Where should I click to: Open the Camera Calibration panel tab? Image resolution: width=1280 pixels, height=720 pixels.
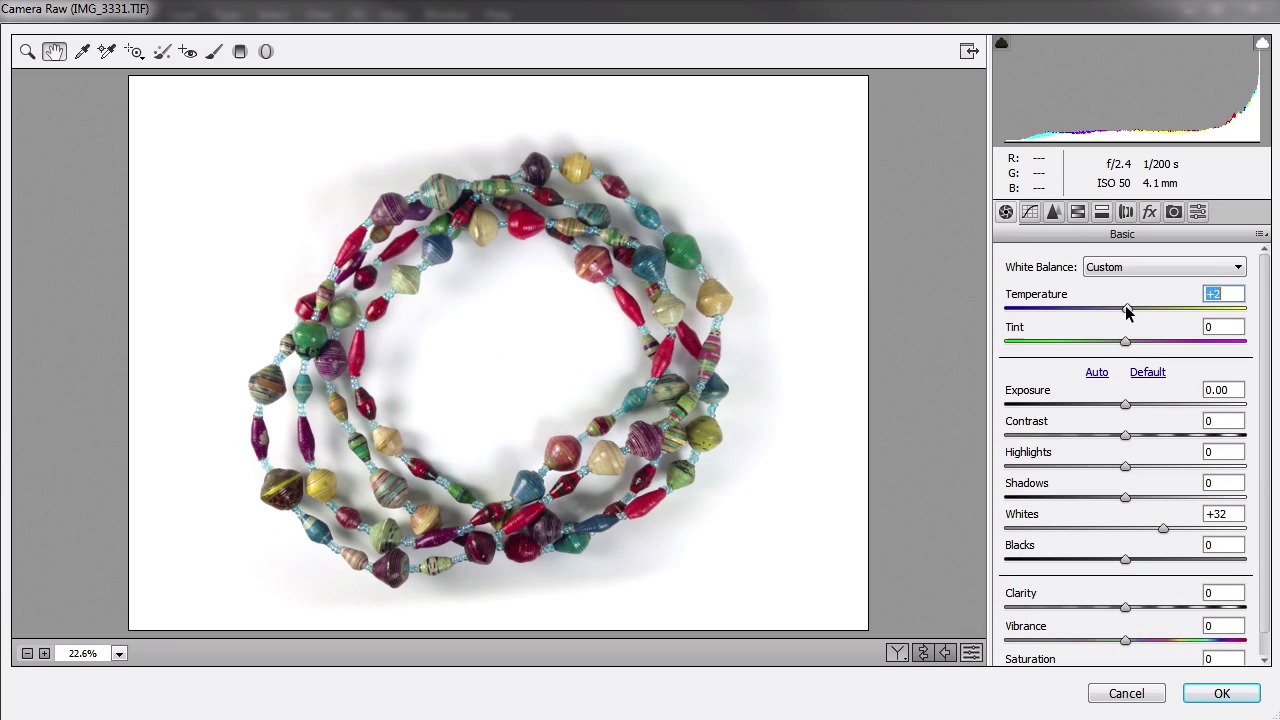(1174, 212)
